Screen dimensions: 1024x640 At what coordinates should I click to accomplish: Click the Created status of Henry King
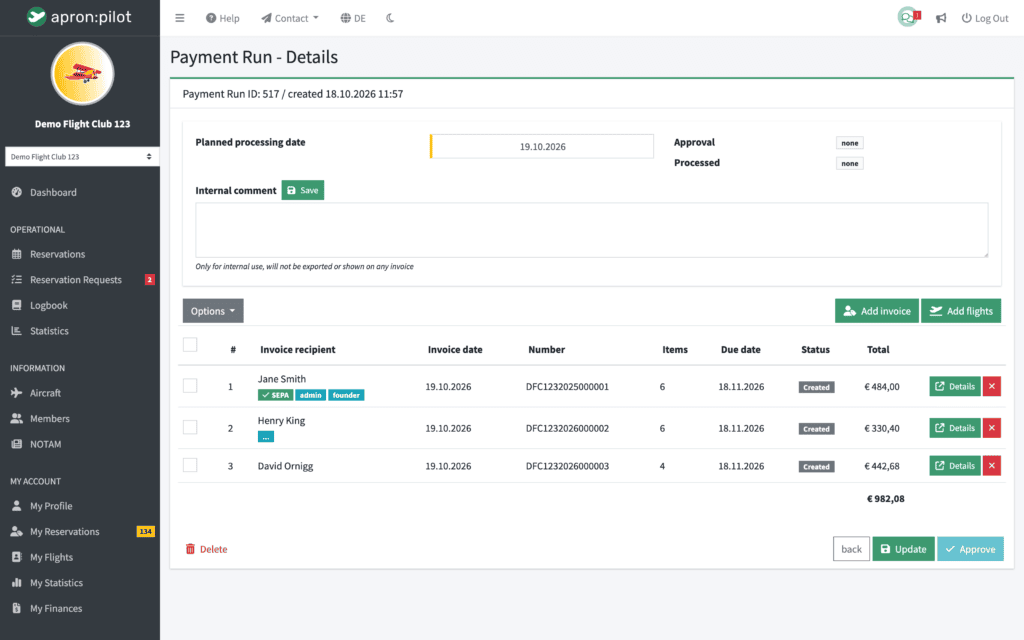pyautogui.click(x=816, y=429)
